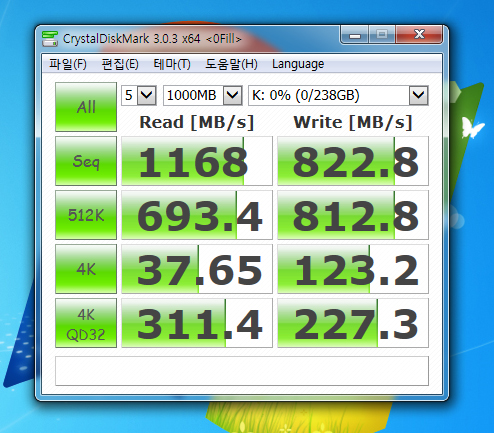
Task: Open the 파일(F) menu
Action: [x=68, y=64]
